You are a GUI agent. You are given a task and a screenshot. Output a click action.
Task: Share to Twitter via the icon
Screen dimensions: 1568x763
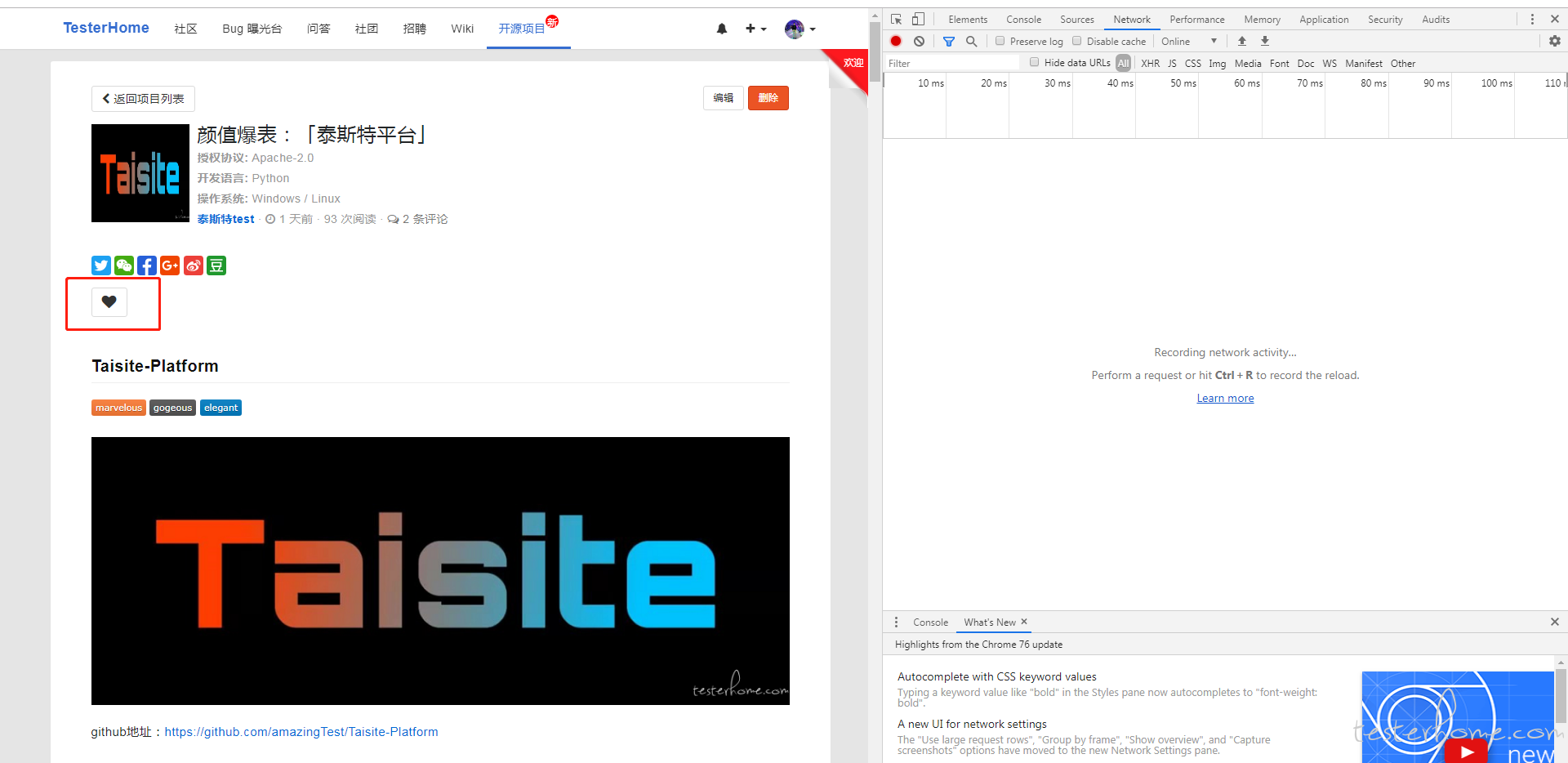tap(101, 265)
